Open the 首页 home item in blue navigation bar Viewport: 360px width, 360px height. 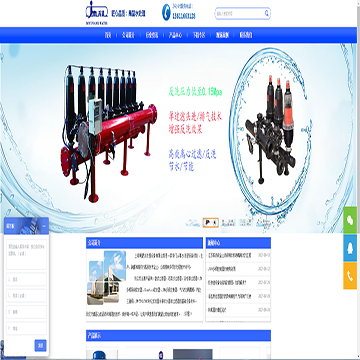pyautogui.click(x=108, y=35)
